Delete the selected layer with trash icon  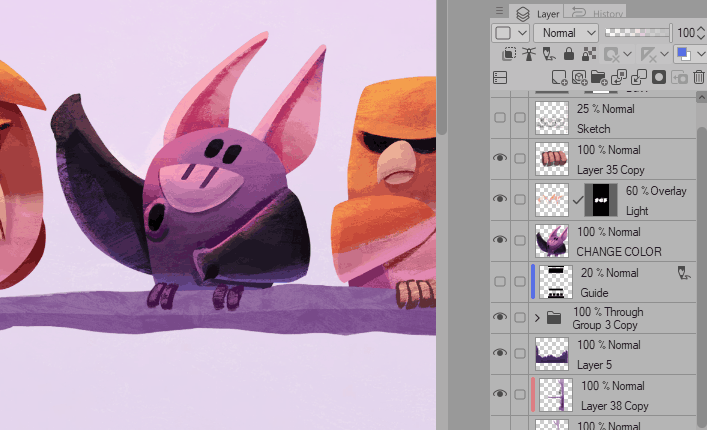pyautogui.click(x=699, y=77)
